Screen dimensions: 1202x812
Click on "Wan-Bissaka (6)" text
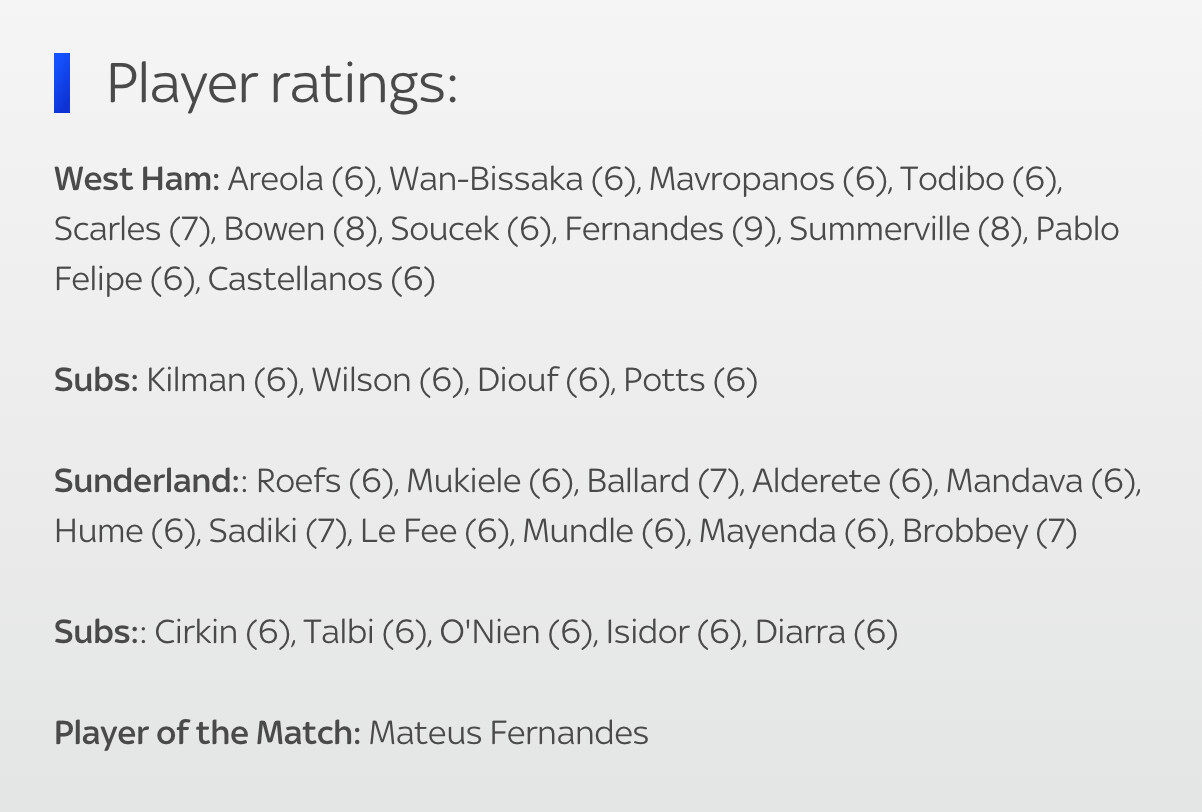click(x=513, y=180)
